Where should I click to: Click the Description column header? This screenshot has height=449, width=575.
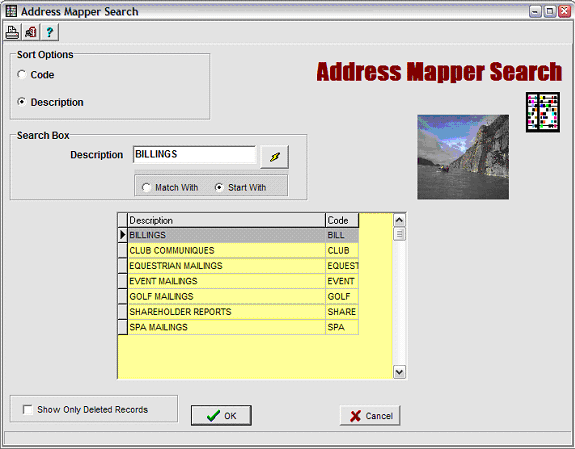coord(226,220)
